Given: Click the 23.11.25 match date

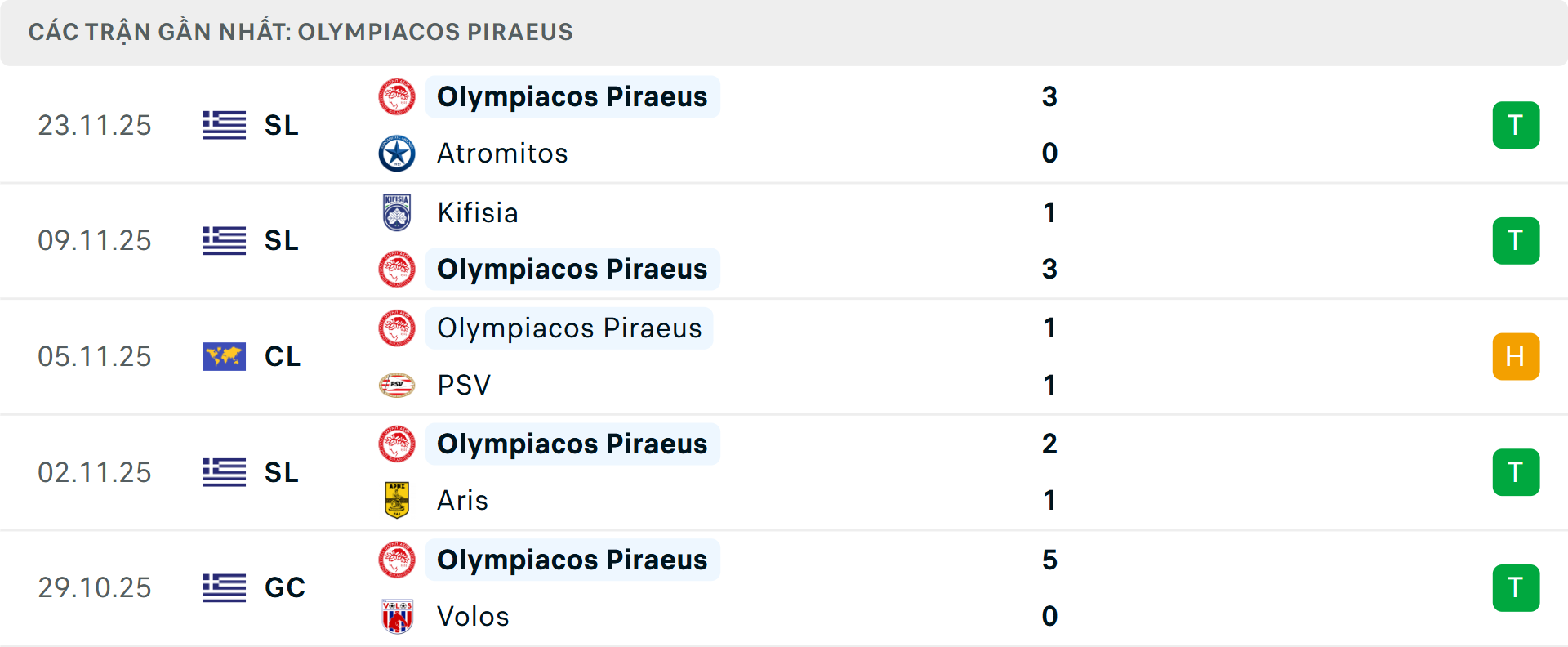Looking at the screenshot, I should click(95, 125).
